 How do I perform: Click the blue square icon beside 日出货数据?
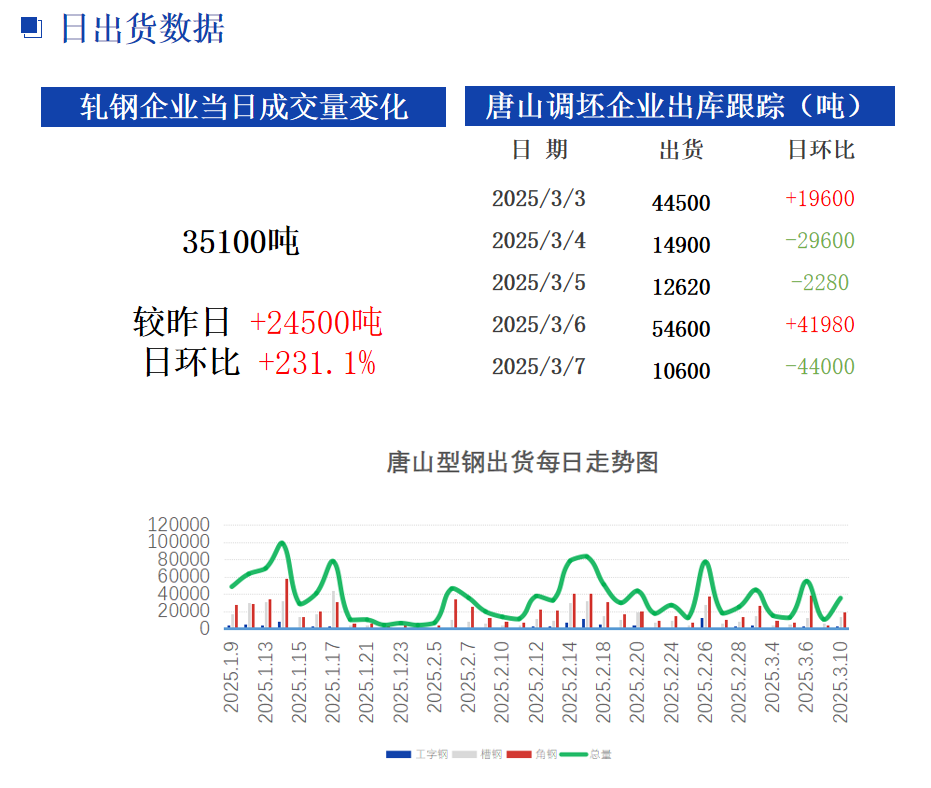click(x=32, y=28)
